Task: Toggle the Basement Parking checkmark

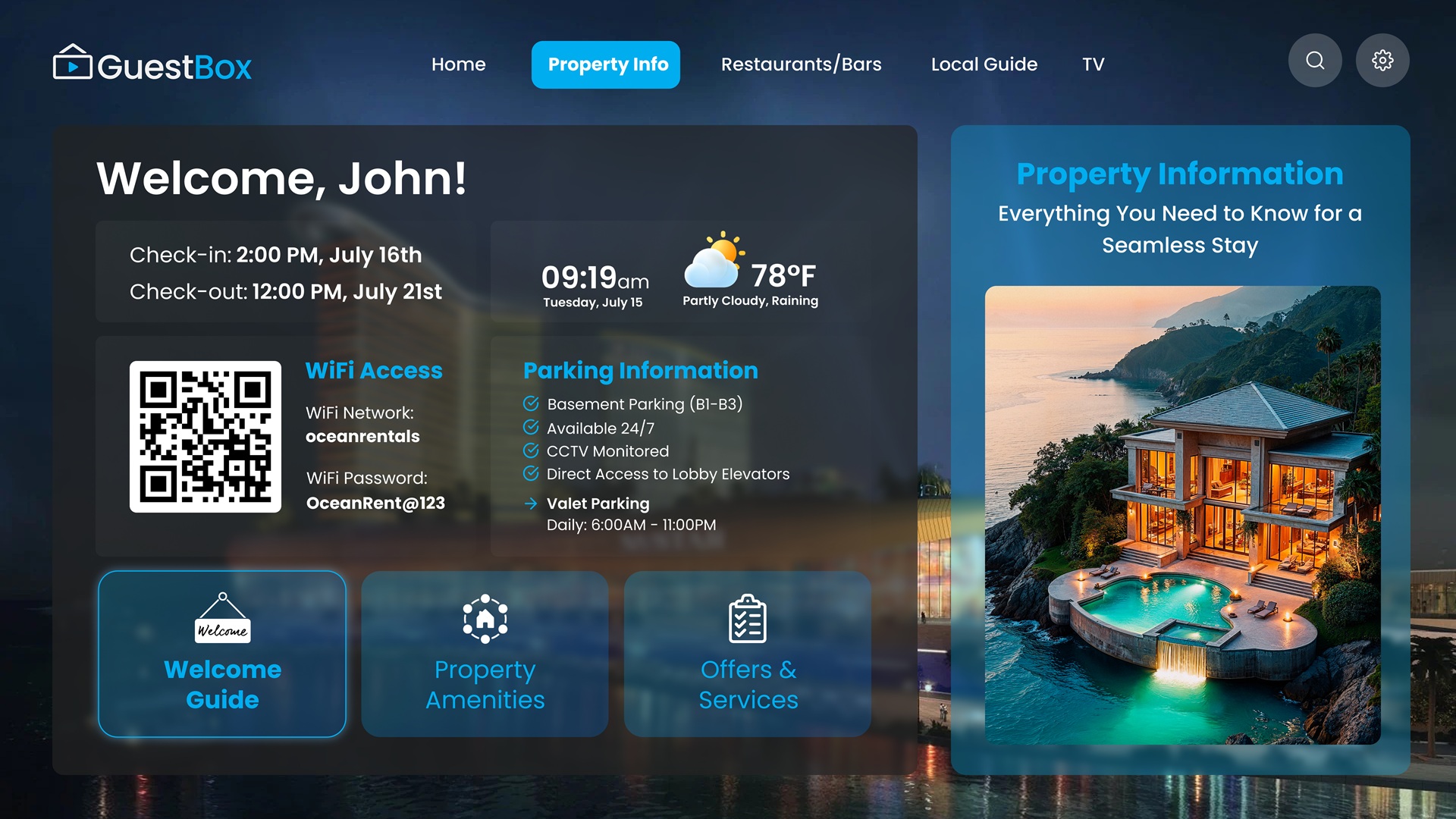Action: 530,403
